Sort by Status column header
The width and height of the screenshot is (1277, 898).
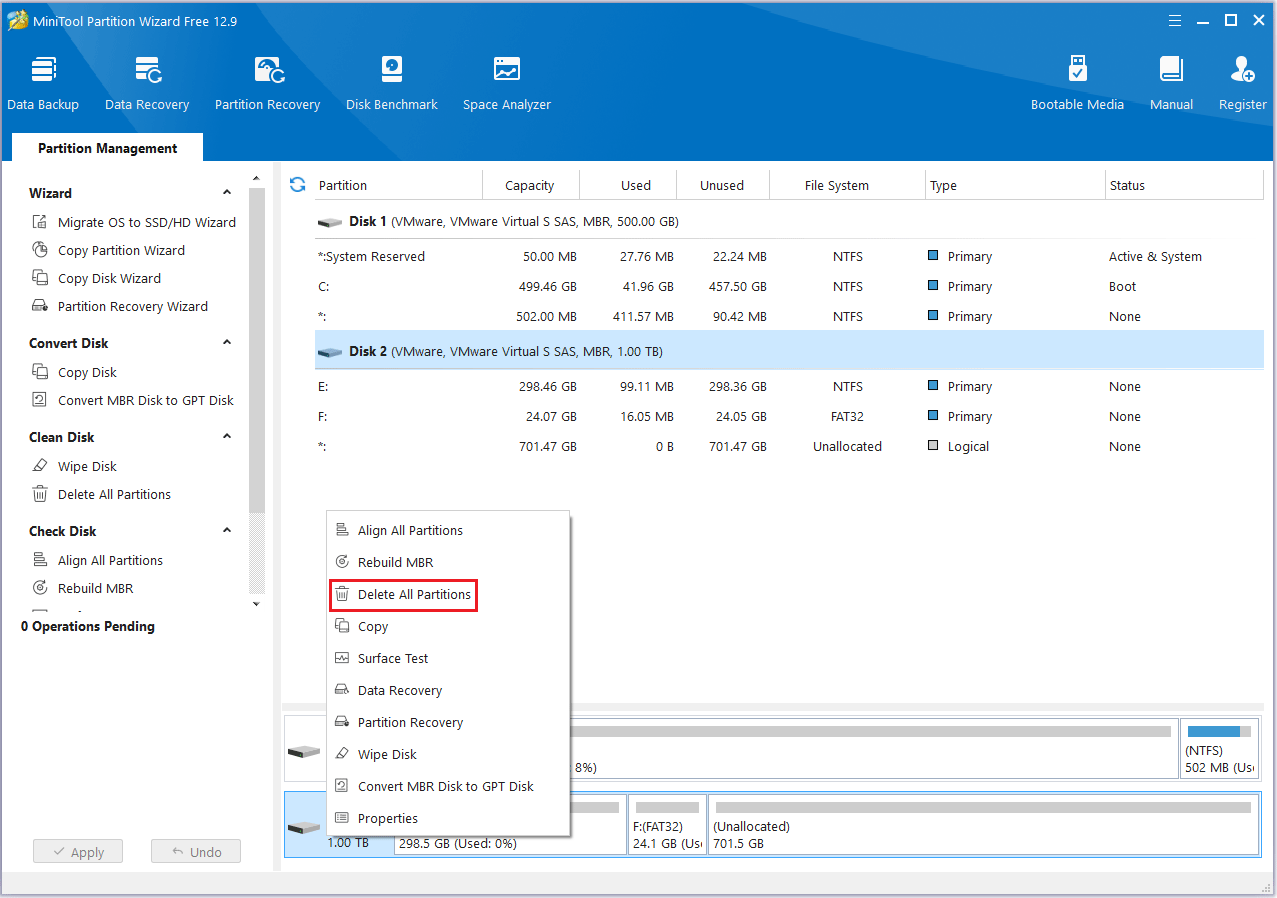pos(1184,185)
